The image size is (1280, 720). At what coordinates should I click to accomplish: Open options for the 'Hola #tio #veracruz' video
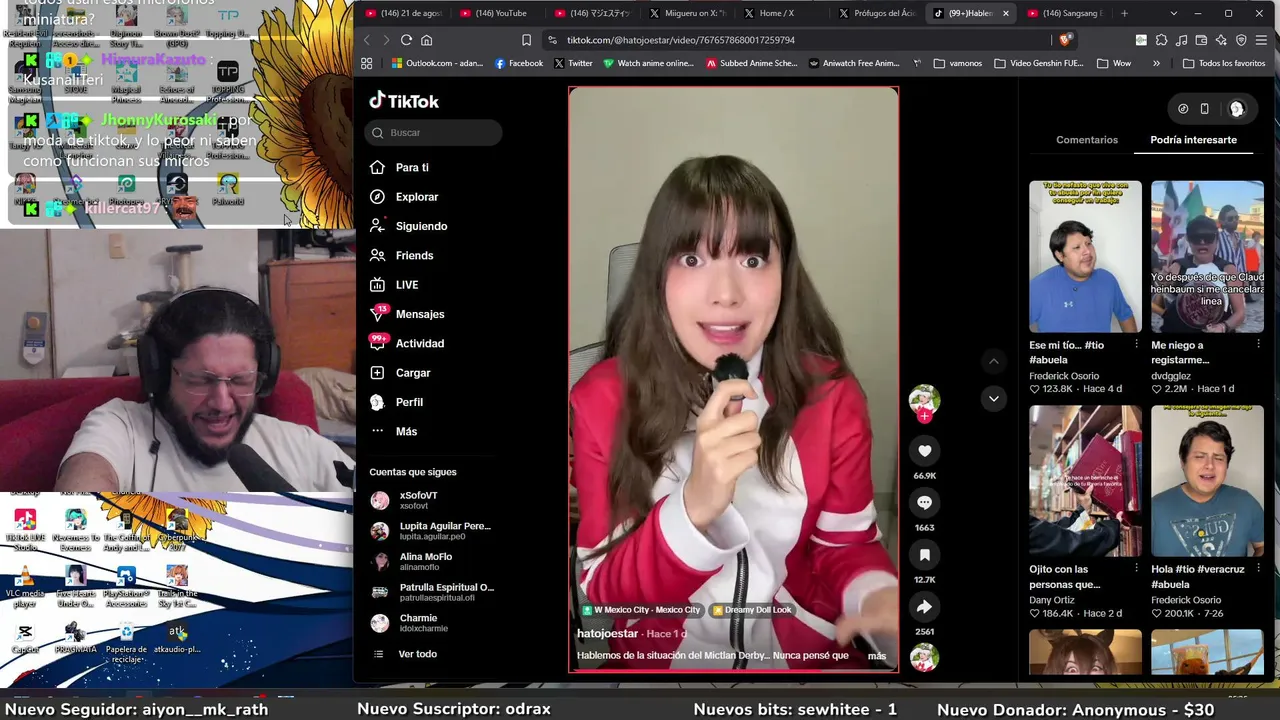click(x=1258, y=568)
